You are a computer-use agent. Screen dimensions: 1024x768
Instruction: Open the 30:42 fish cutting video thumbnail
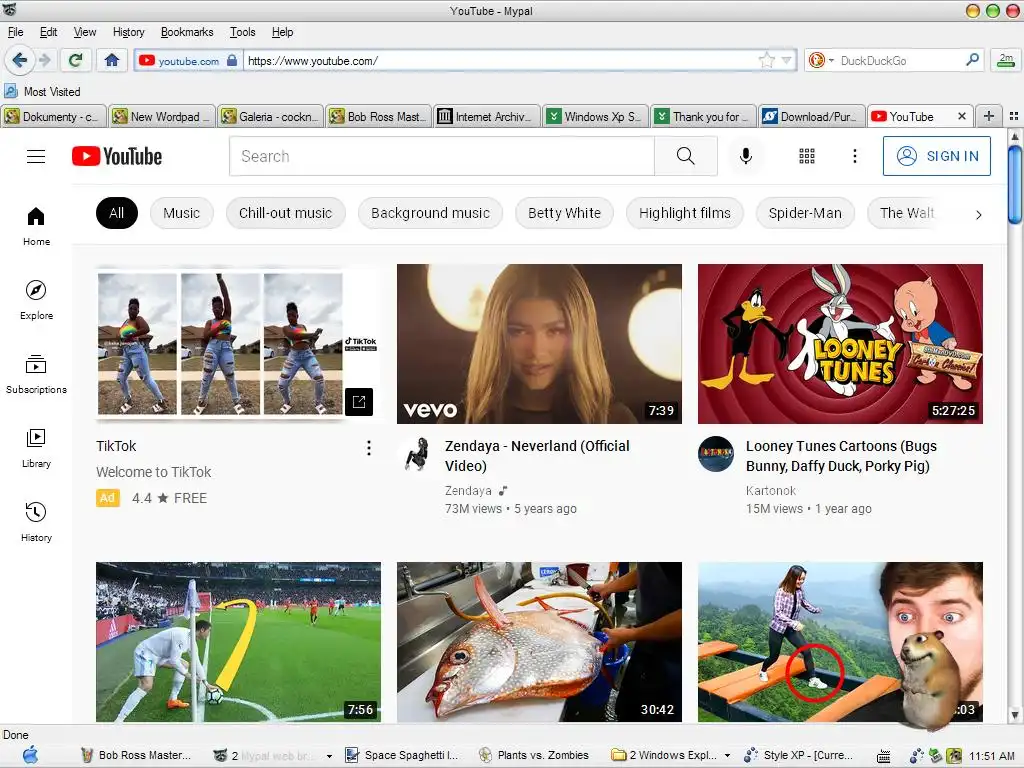coord(539,642)
